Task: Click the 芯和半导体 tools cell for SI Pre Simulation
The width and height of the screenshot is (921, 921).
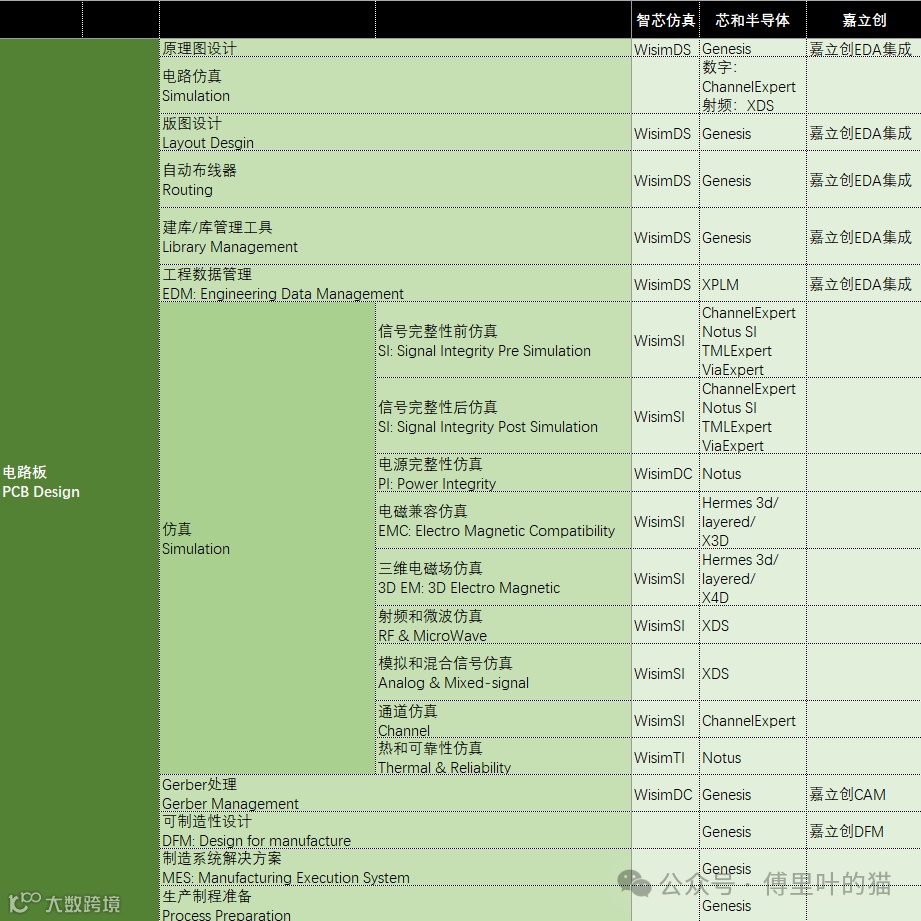Action: click(752, 341)
